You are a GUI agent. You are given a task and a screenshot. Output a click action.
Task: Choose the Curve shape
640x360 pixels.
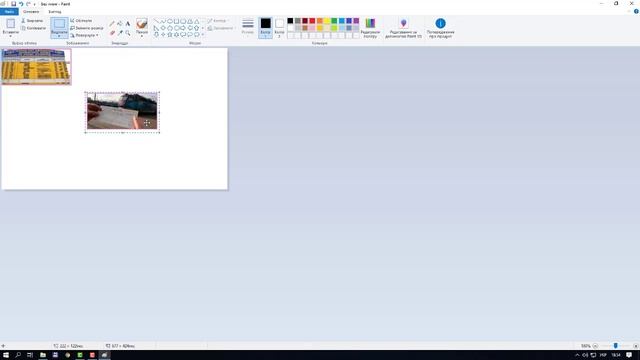coord(163,21)
